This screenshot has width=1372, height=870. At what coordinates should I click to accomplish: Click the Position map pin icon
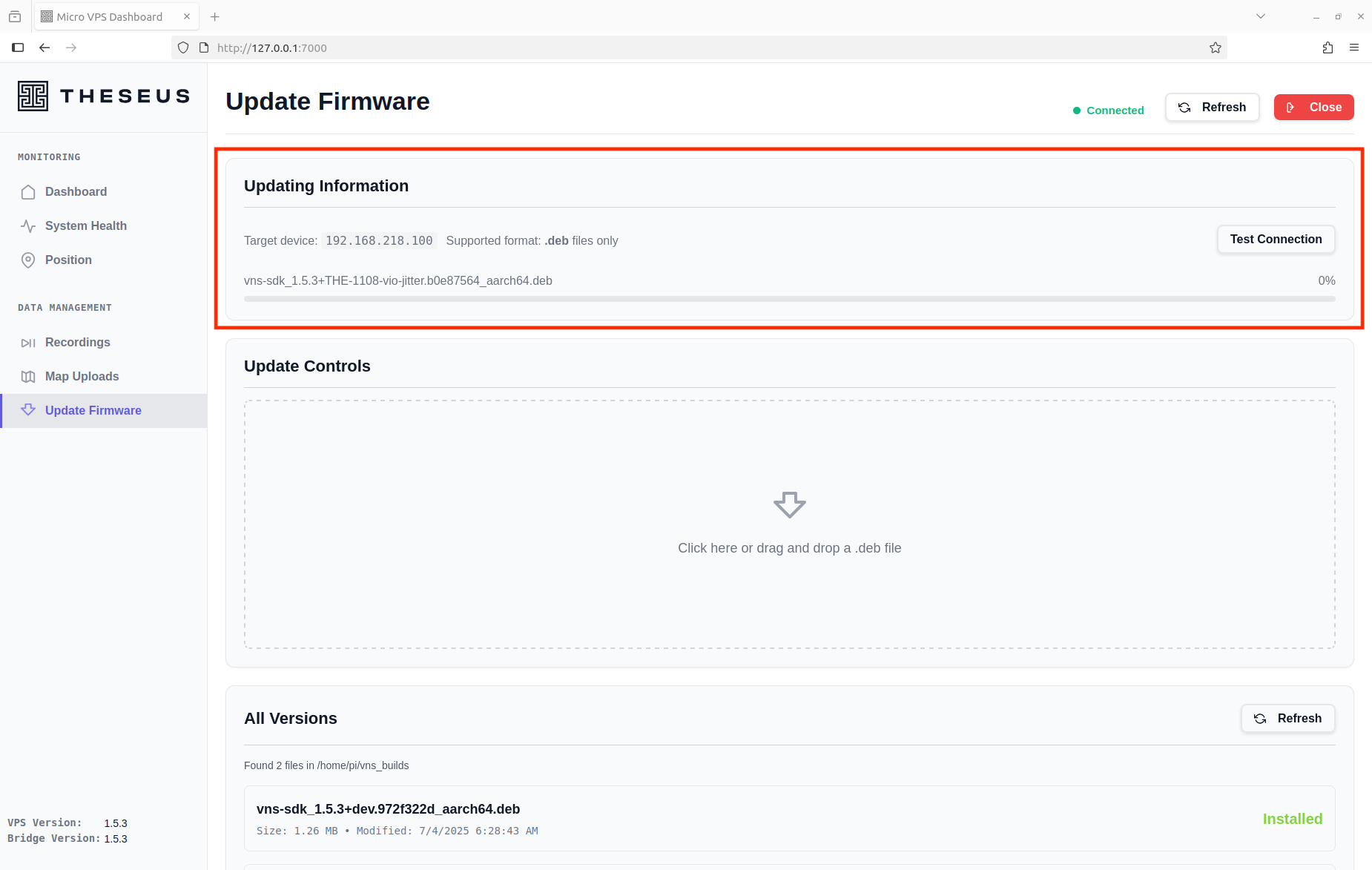coord(28,260)
